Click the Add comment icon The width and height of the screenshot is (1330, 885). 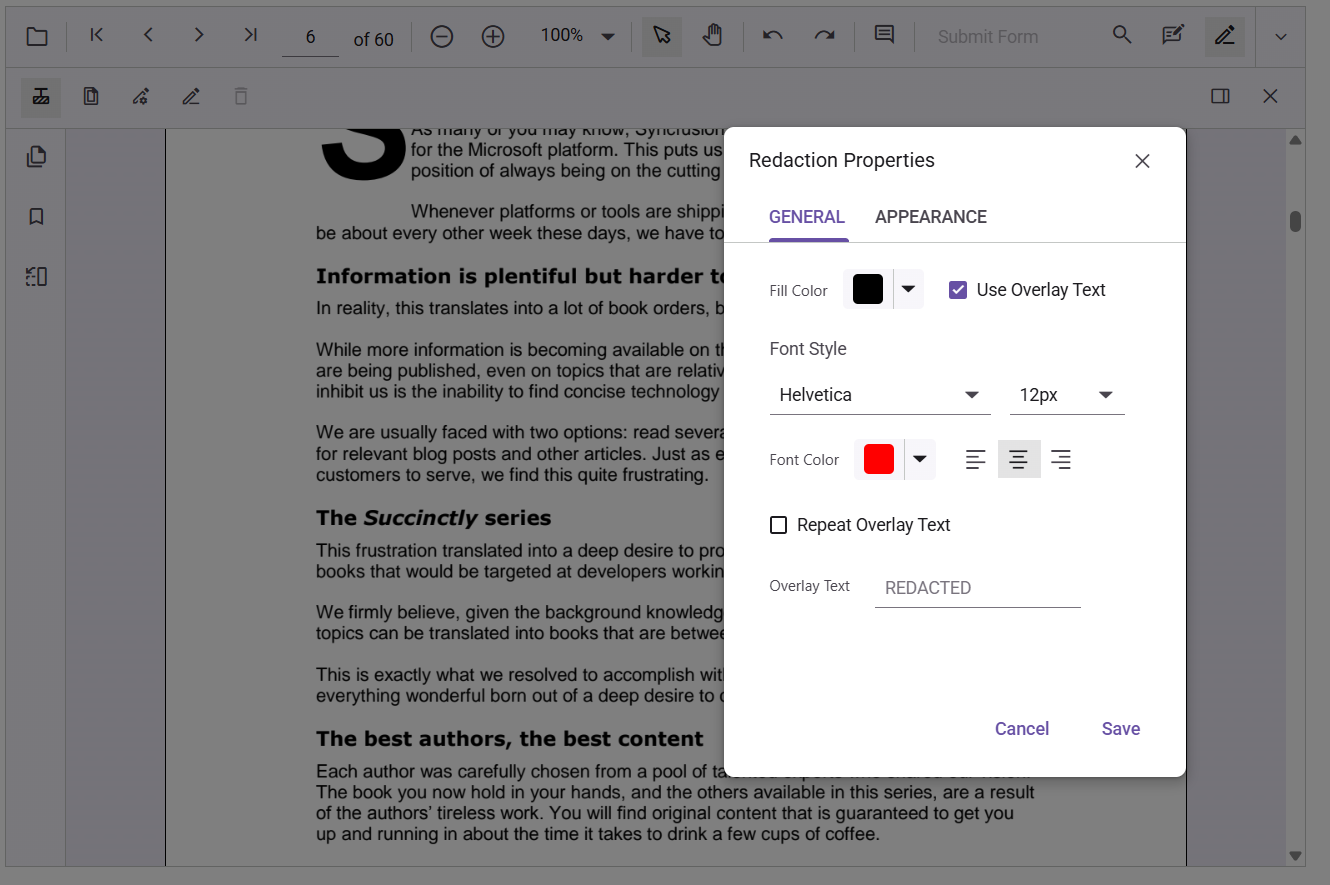884,35
